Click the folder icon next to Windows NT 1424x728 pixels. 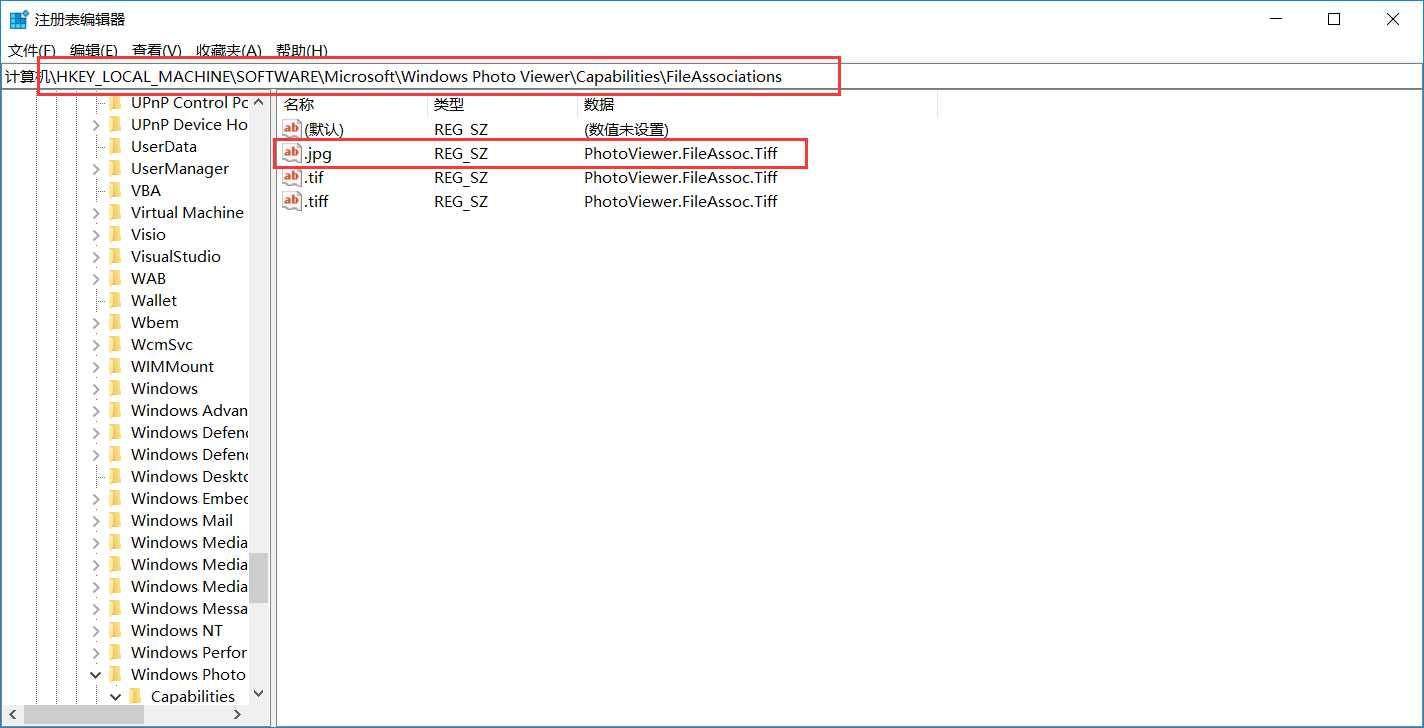[115, 630]
